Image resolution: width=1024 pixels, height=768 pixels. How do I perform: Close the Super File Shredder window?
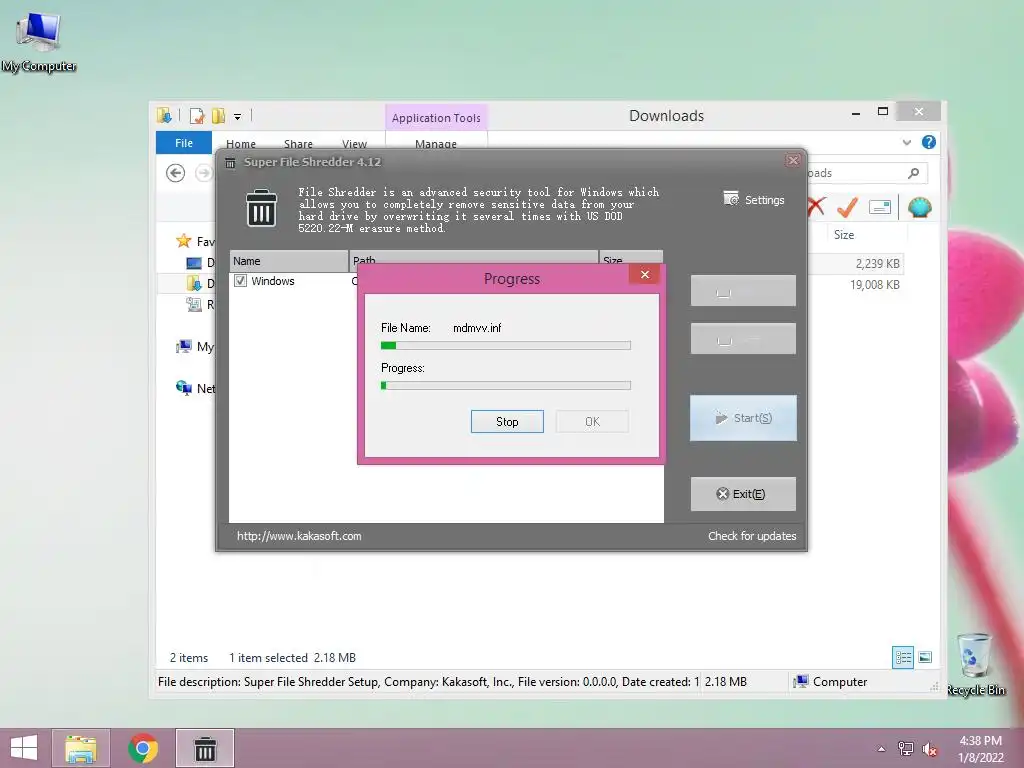tap(793, 161)
